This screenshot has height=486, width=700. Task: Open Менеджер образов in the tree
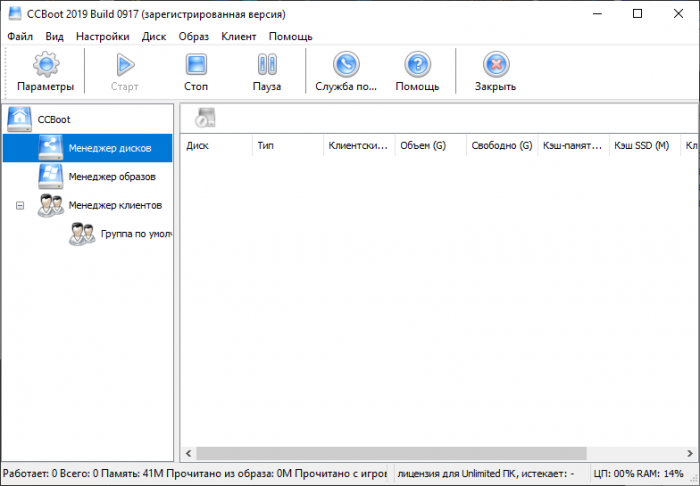tap(112, 176)
